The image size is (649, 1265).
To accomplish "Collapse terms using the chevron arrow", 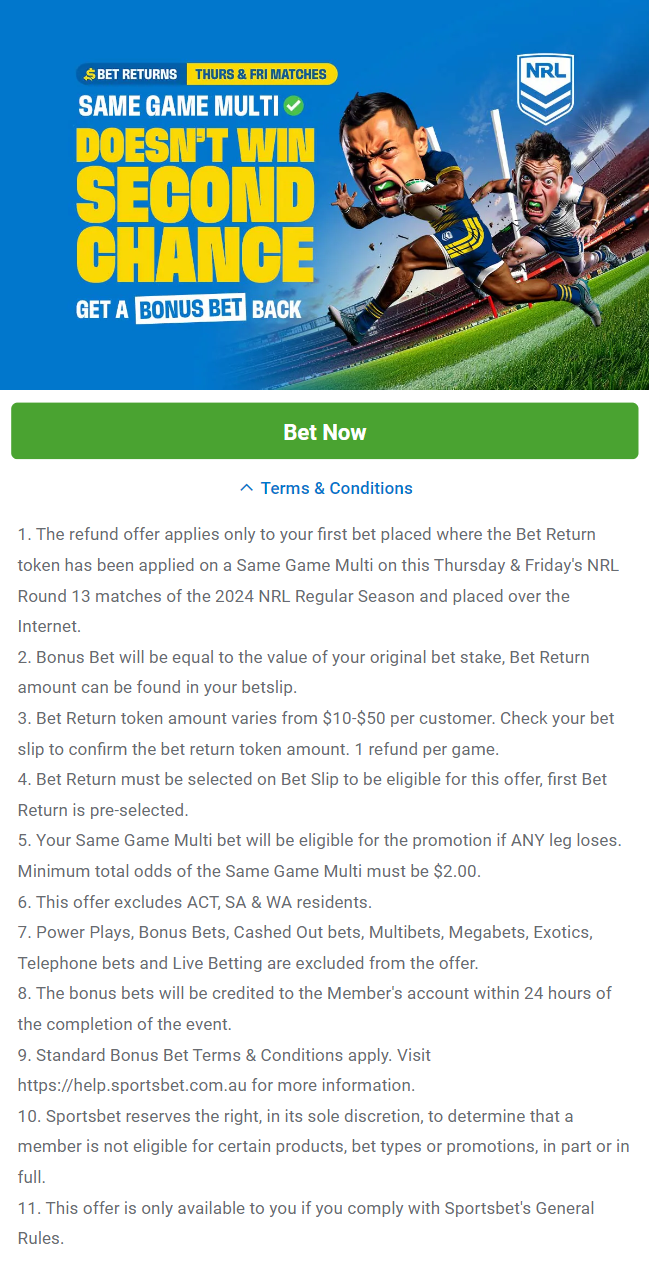I will pyautogui.click(x=246, y=488).
